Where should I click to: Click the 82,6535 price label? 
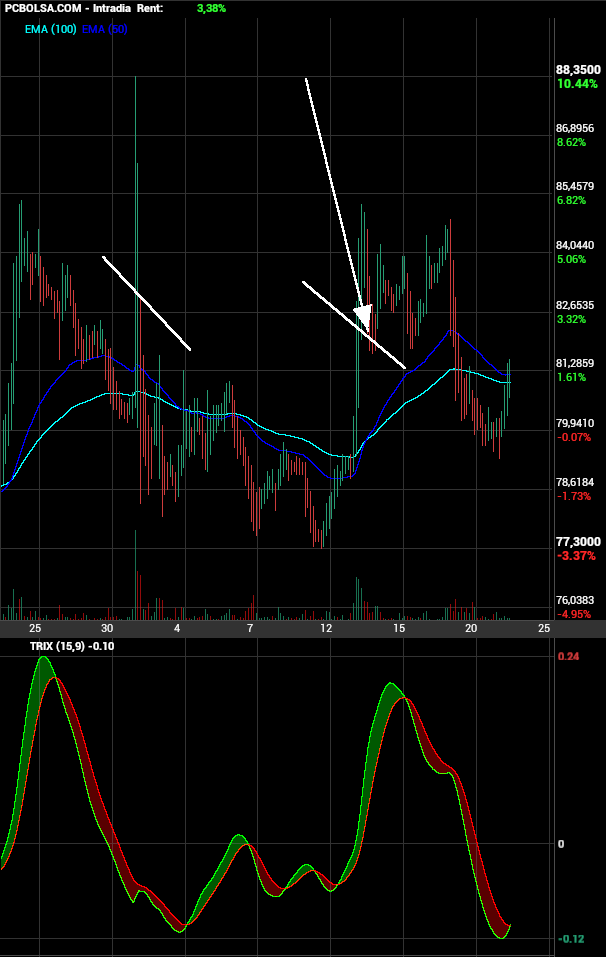click(575, 305)
